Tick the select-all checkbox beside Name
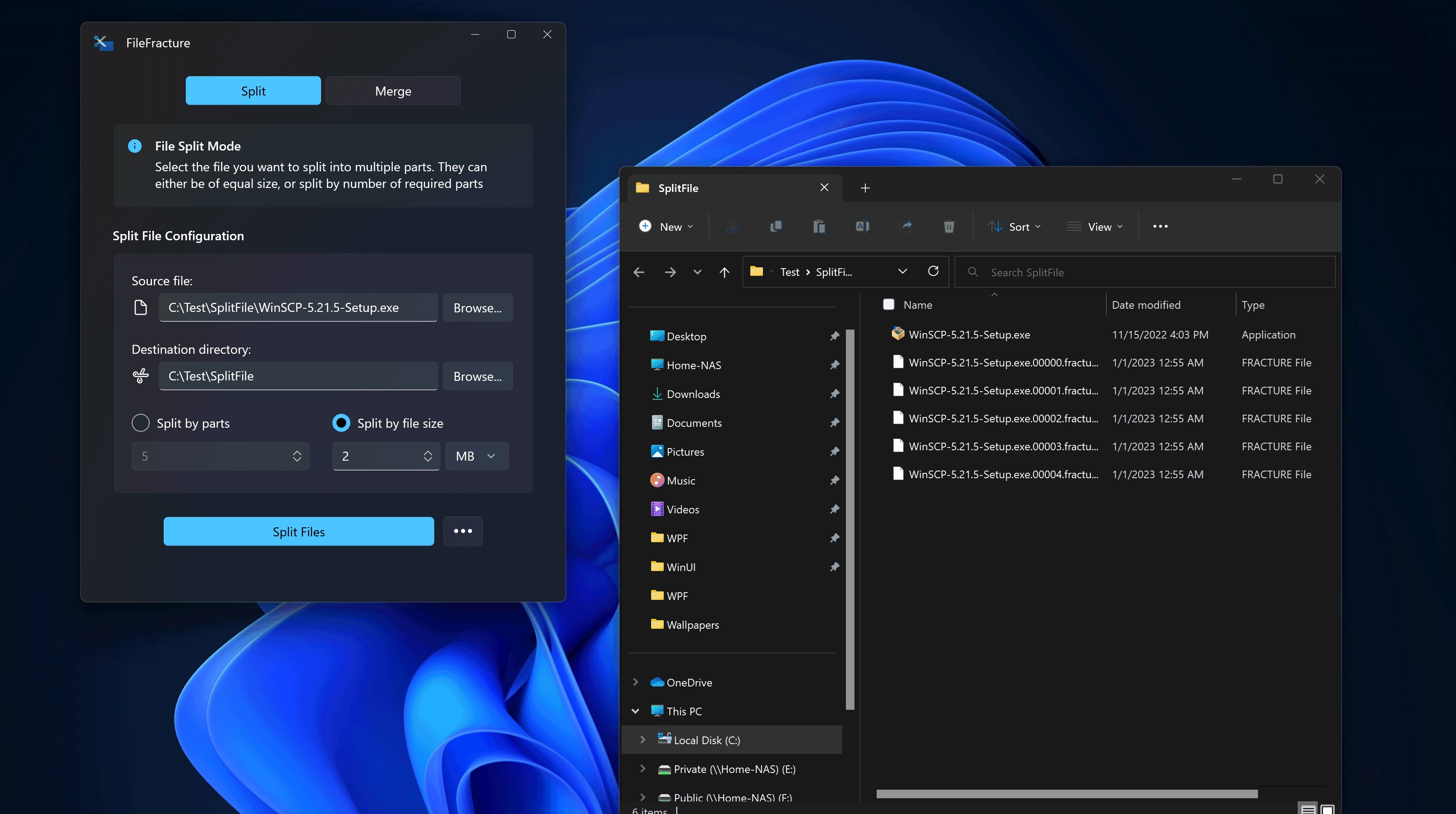 [888, 305]
